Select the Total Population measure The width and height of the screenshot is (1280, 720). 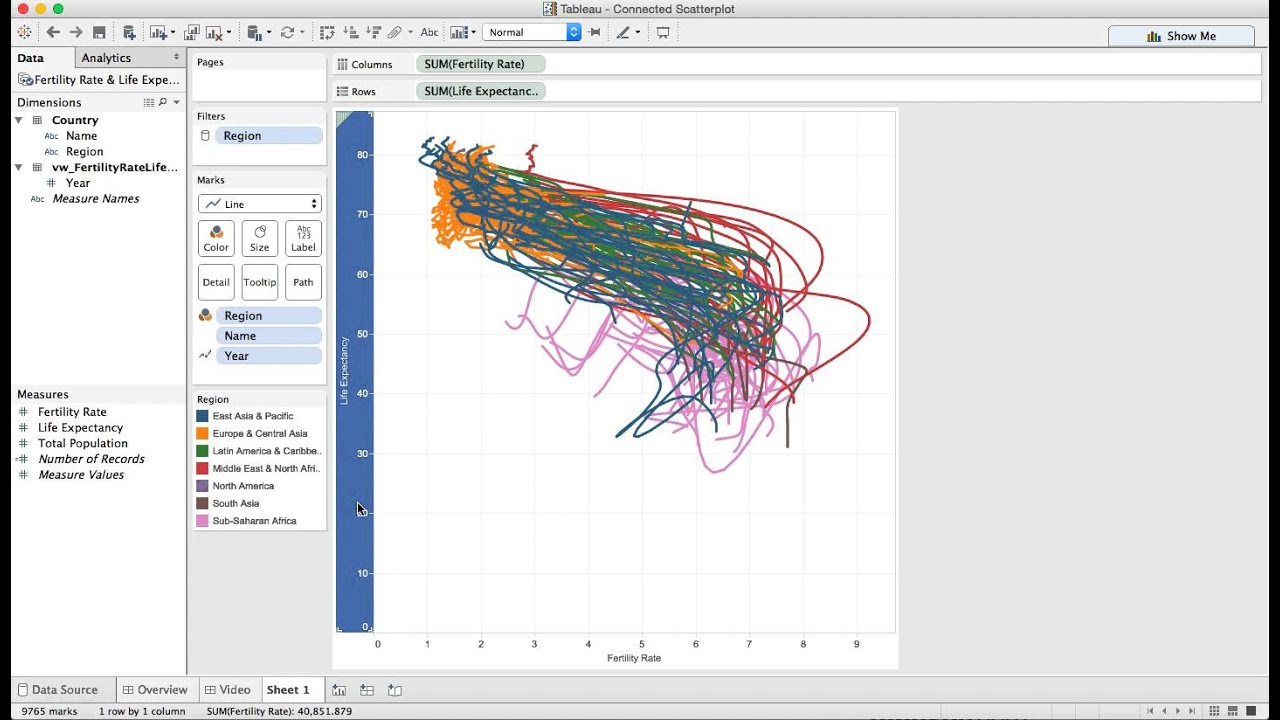tap(83, 444)
